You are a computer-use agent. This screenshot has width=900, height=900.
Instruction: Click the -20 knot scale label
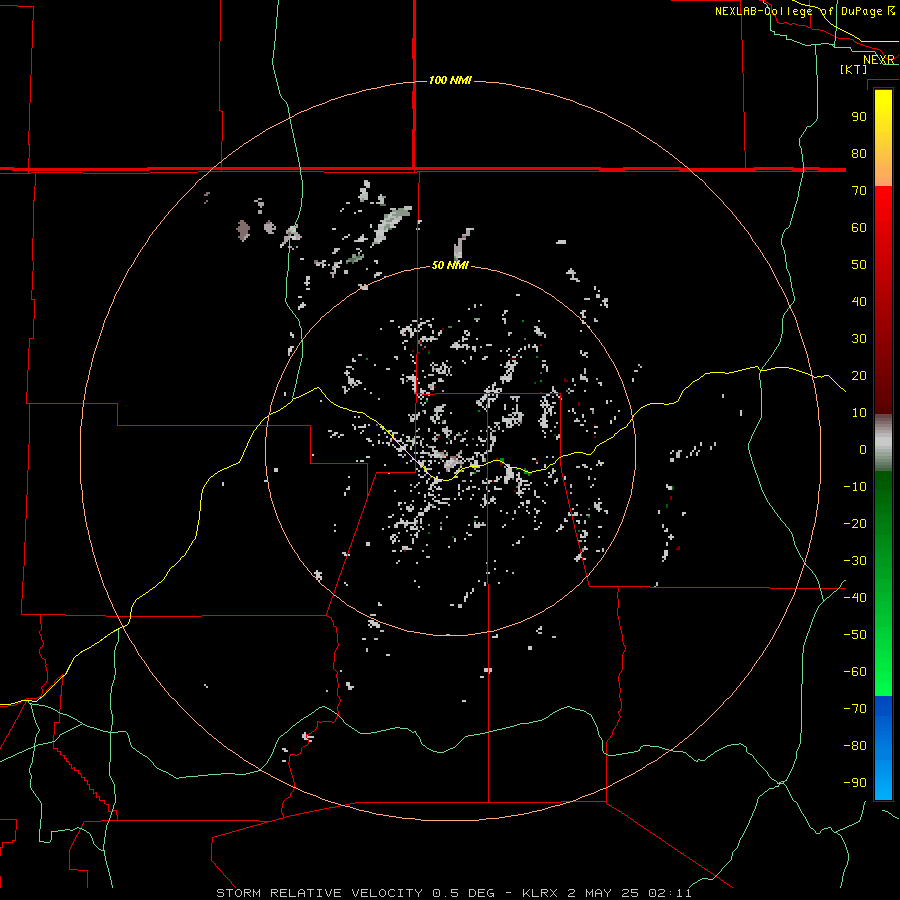pyautogui.click(x=855, y=523)
